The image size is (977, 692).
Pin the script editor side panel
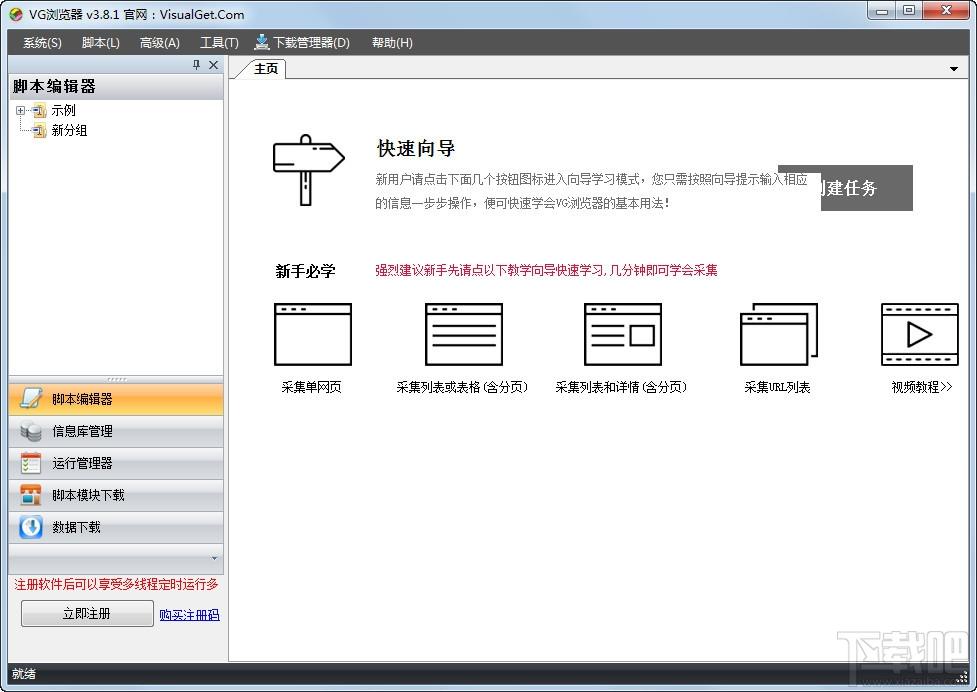pos(196,65)
